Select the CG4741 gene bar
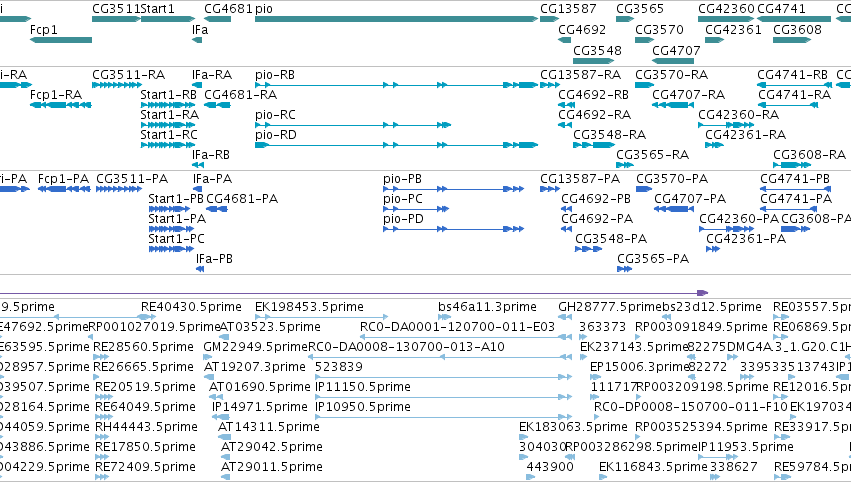The image size is (851, 482). [794, 19]
